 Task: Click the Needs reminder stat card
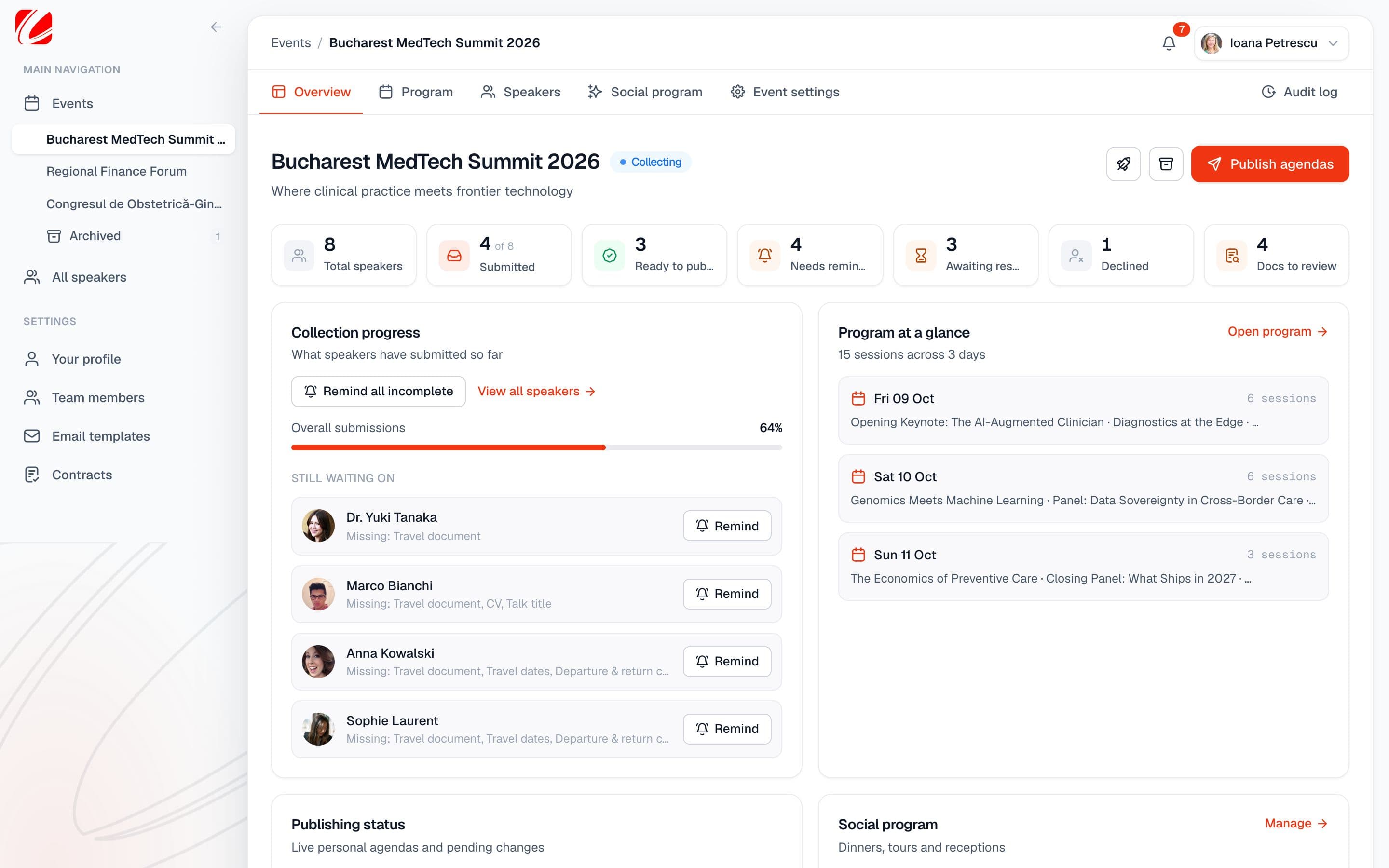tap(810, 255)
